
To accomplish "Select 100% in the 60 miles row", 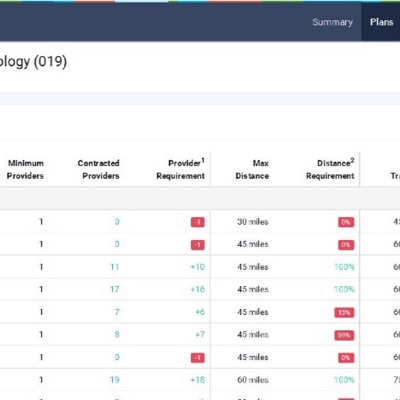I will tap(344, 380).
